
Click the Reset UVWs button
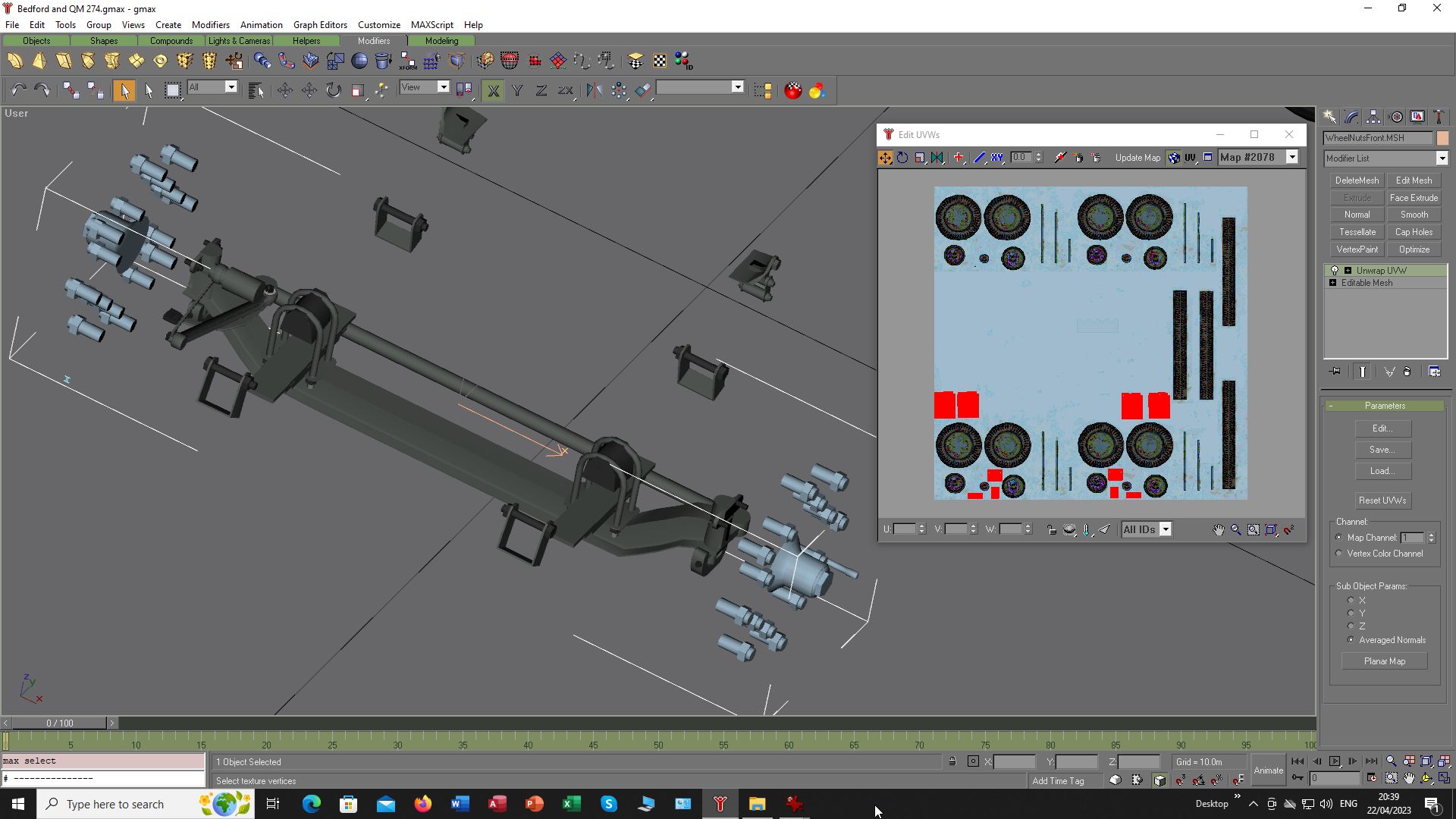click(1382, 500)
